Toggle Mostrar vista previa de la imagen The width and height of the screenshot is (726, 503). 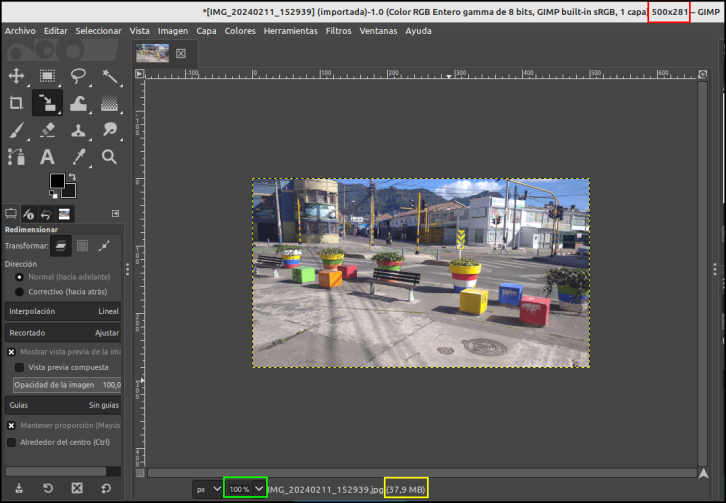(x=12, y=352)
